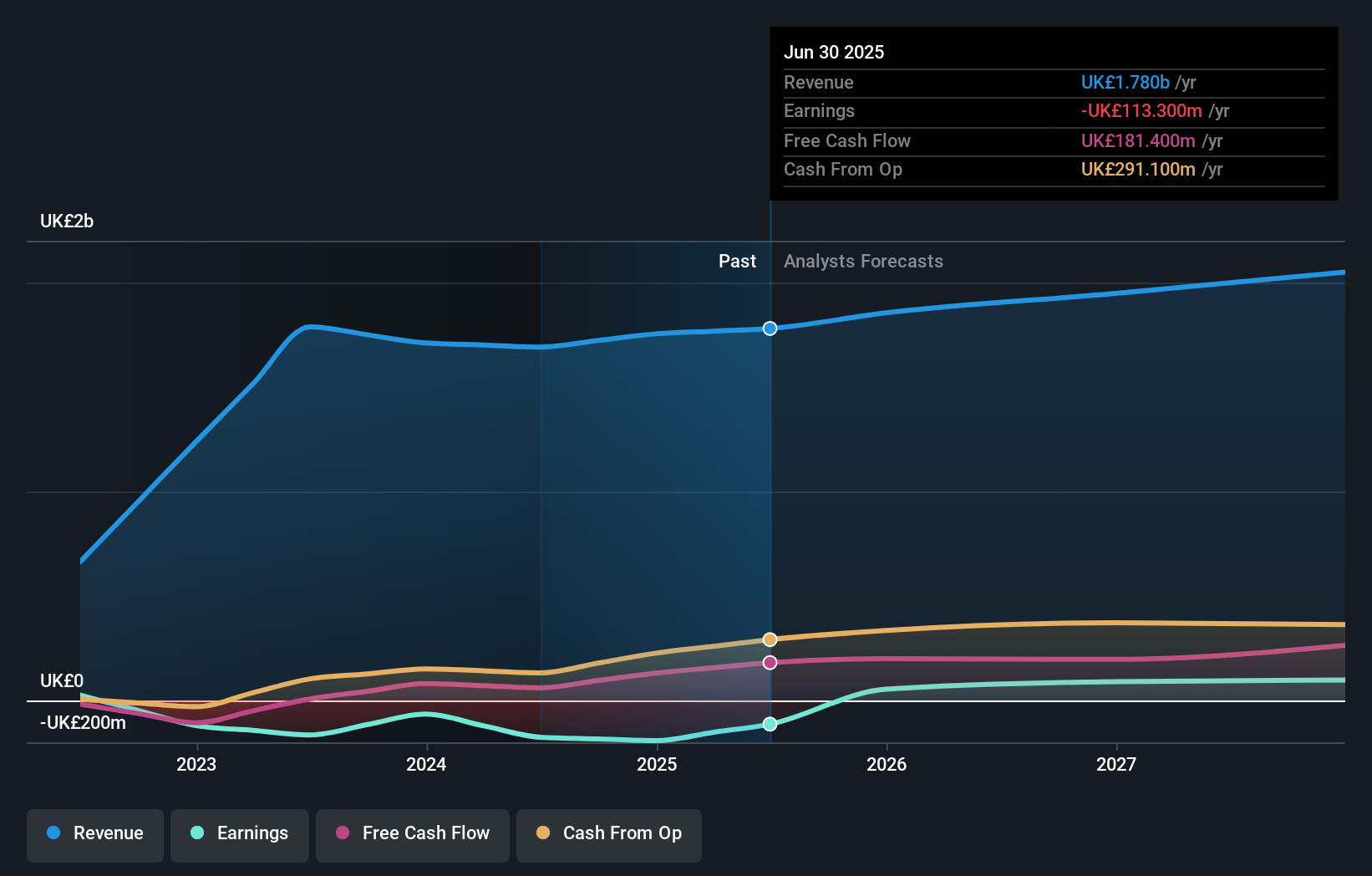Screen dimensions: 1372x876
Task: Switch to the Past chart view
Action: [737, 261]
